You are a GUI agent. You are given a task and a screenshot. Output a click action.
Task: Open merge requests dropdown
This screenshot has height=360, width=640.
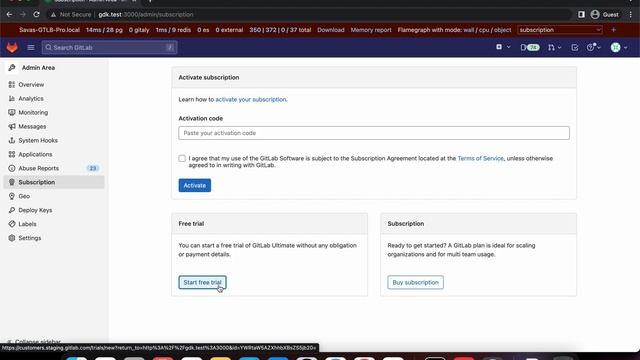coord(554,47)
